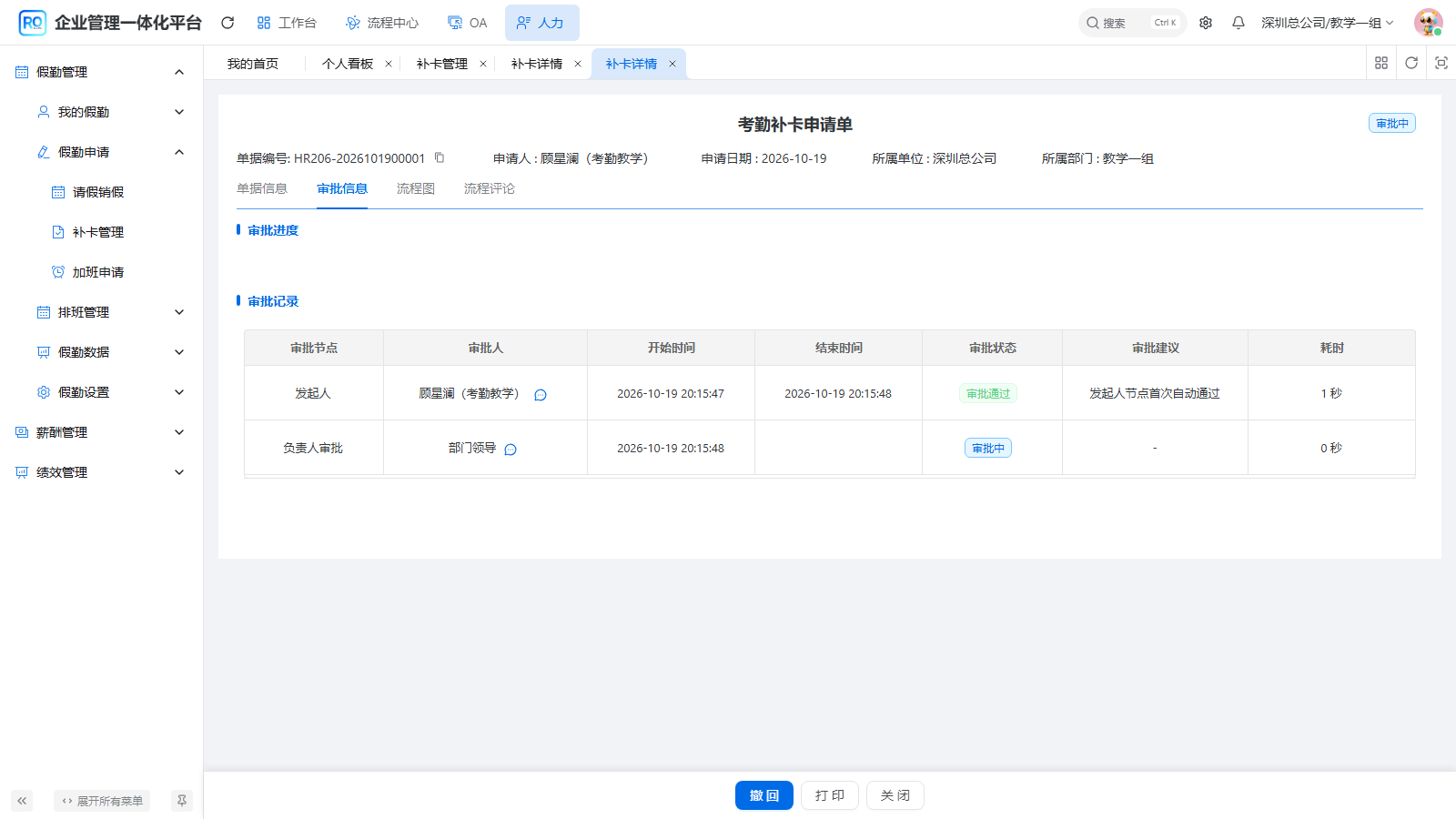The image size is (1456, 819).
Task: Click the 打印 button
Action: coord(830,795)
